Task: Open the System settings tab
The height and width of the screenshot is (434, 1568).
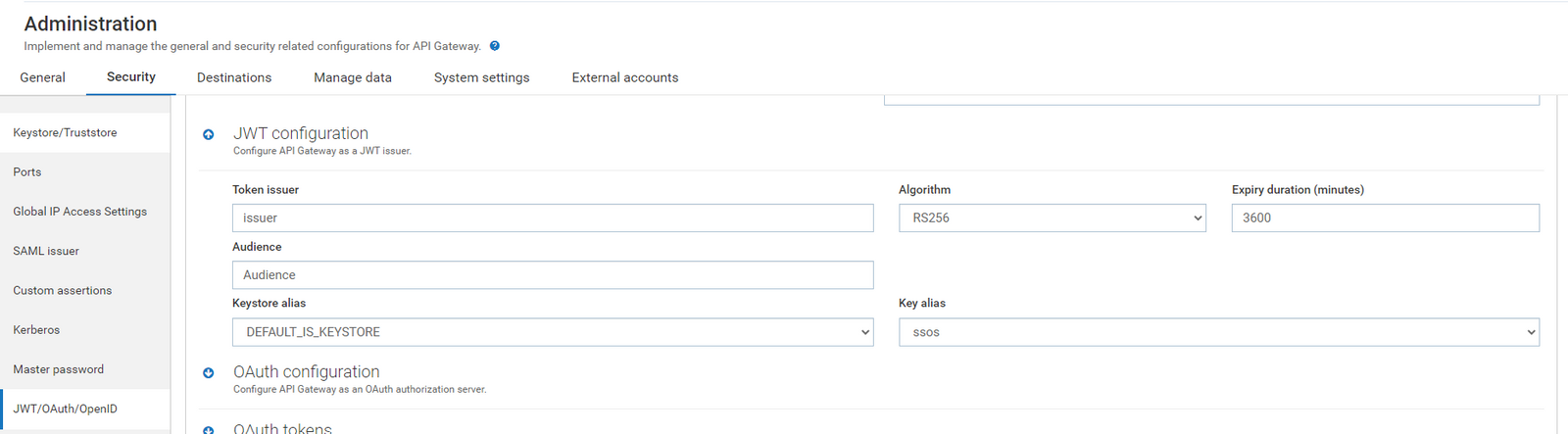Action: [481, 77]
